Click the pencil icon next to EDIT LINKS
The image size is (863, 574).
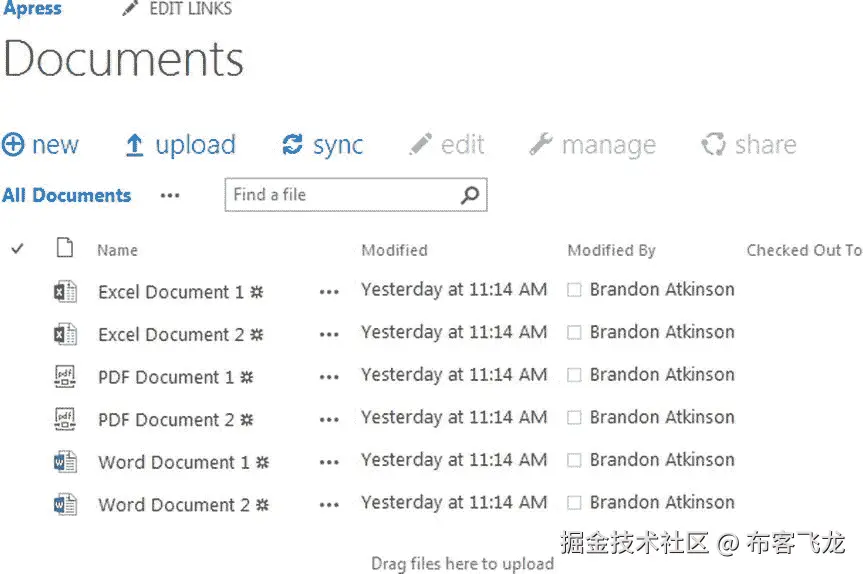[x=130, y=9]
